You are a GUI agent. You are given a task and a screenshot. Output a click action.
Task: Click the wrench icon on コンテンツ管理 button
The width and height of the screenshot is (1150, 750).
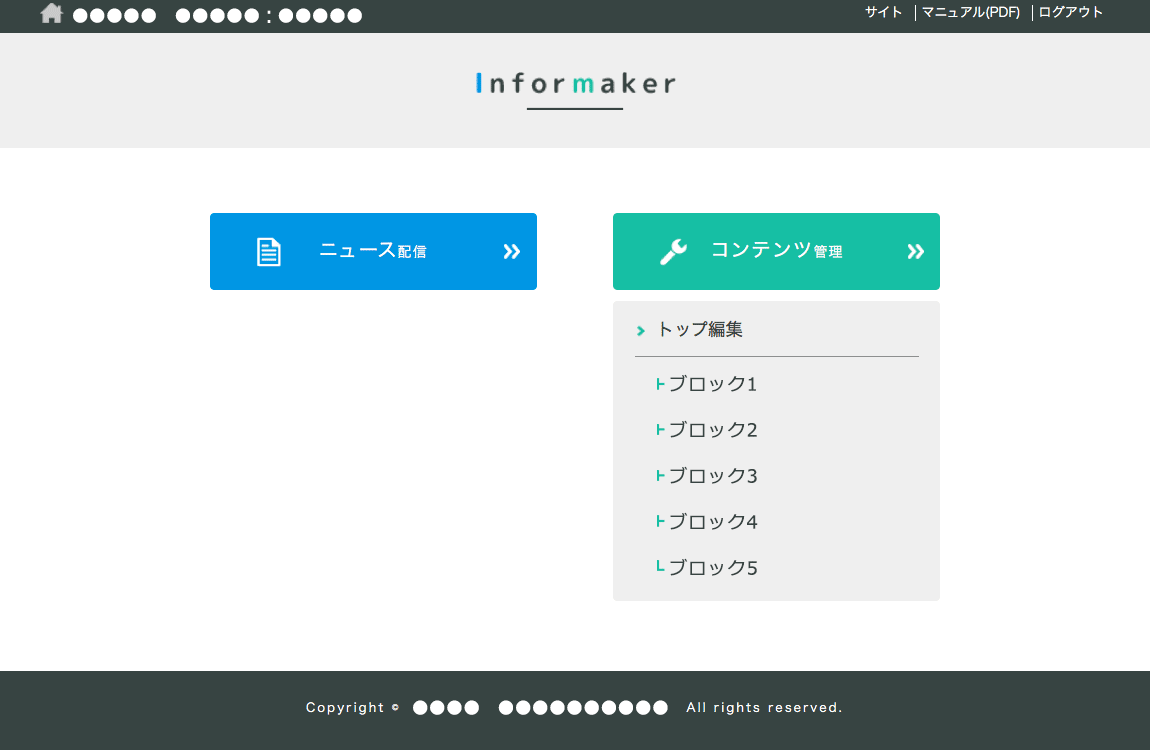(x=673, y=251)
